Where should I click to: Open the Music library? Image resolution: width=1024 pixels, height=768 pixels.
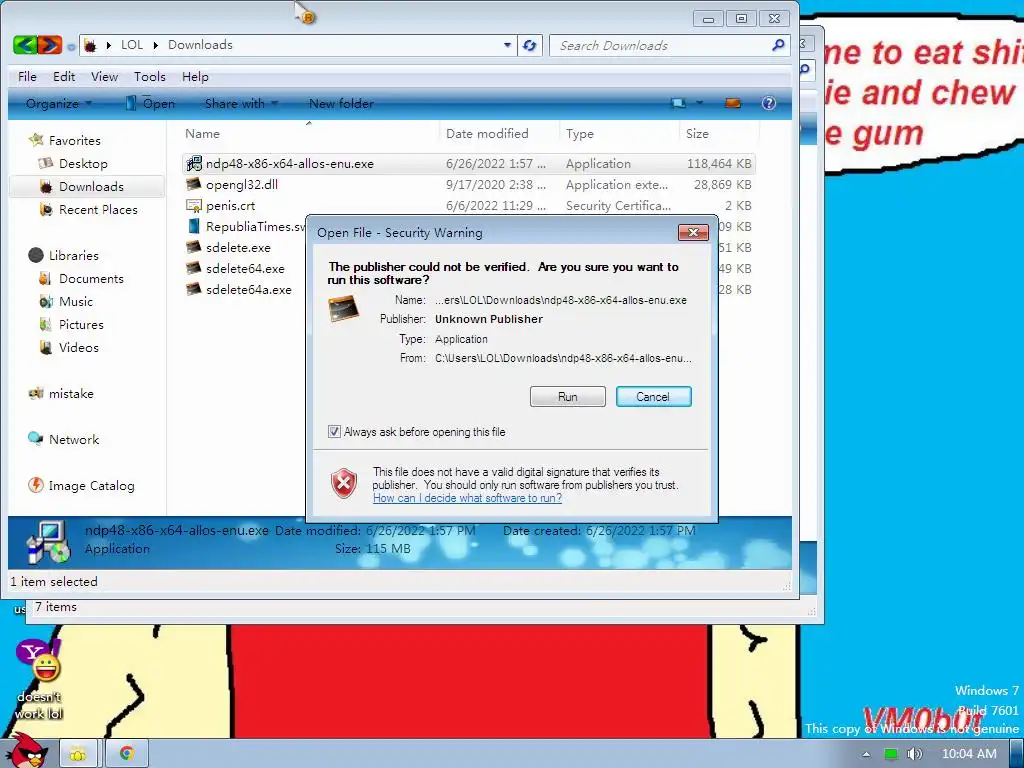click(x=76, y=302)
